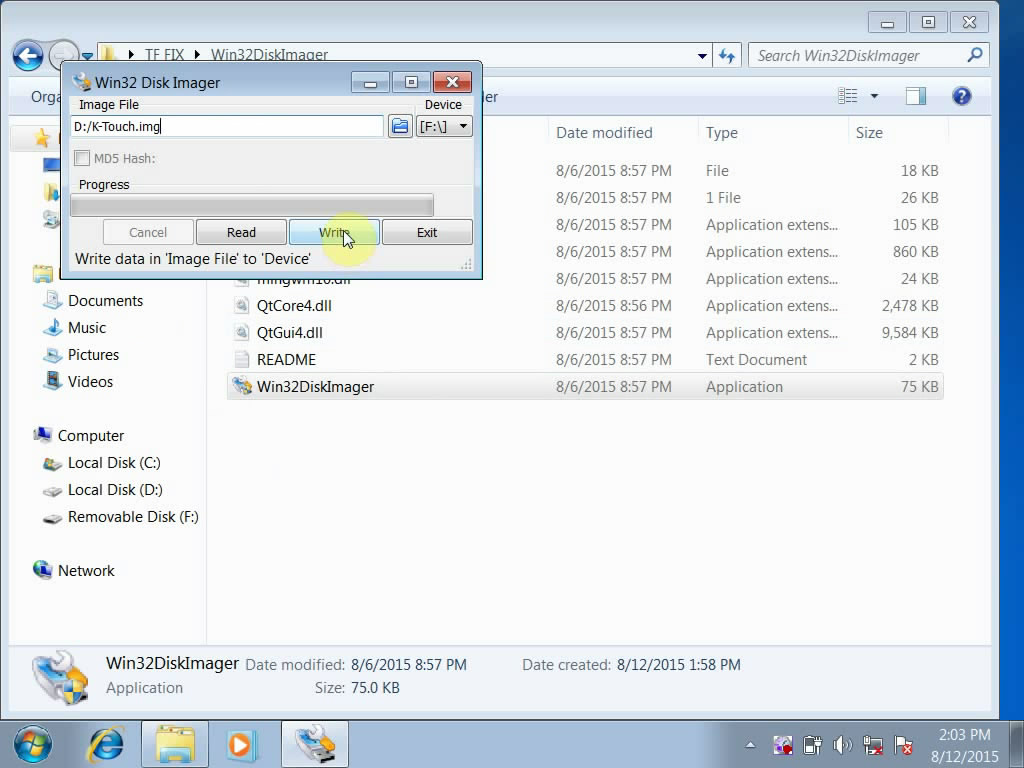The width and height of the screenshot is (1024, 768).
Task: Select the README file name
Action: point(286,360)
